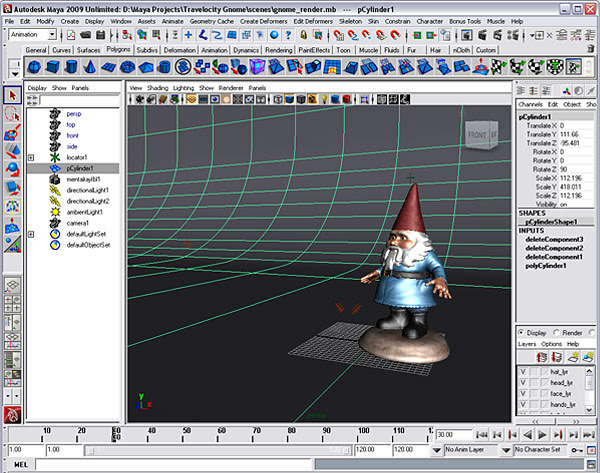Pick the Paint Selection tool
This screenshot has height=473, width=600.
[x=12, y=132]
